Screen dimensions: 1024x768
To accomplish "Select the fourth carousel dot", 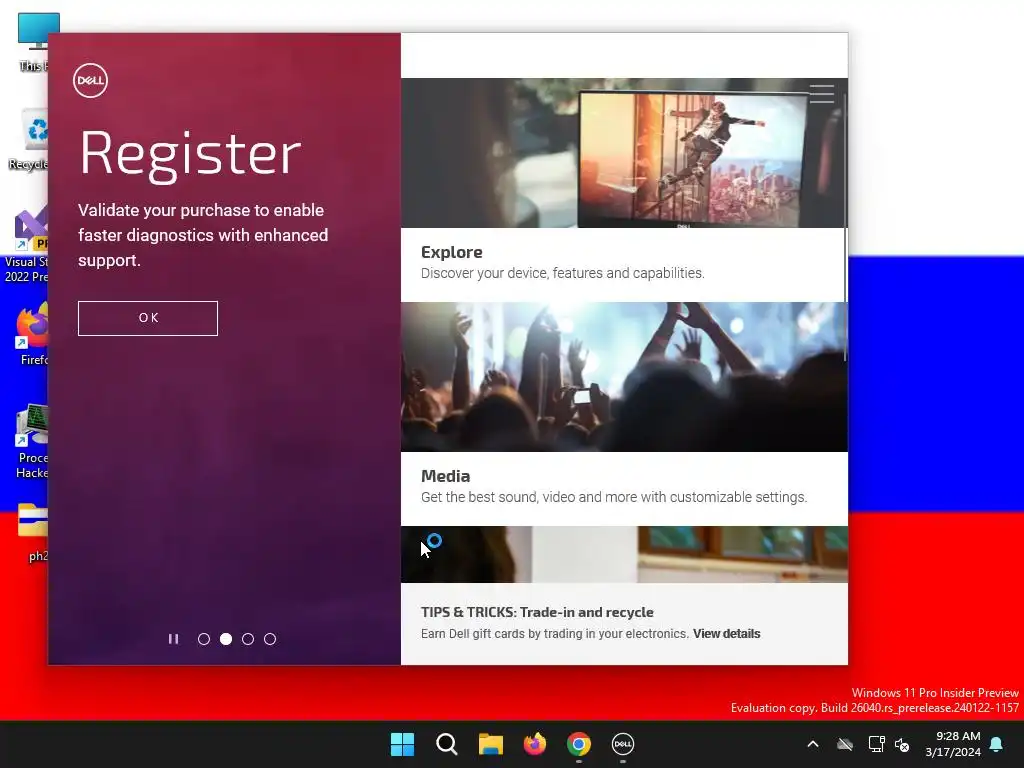I will tap(270, 639).
